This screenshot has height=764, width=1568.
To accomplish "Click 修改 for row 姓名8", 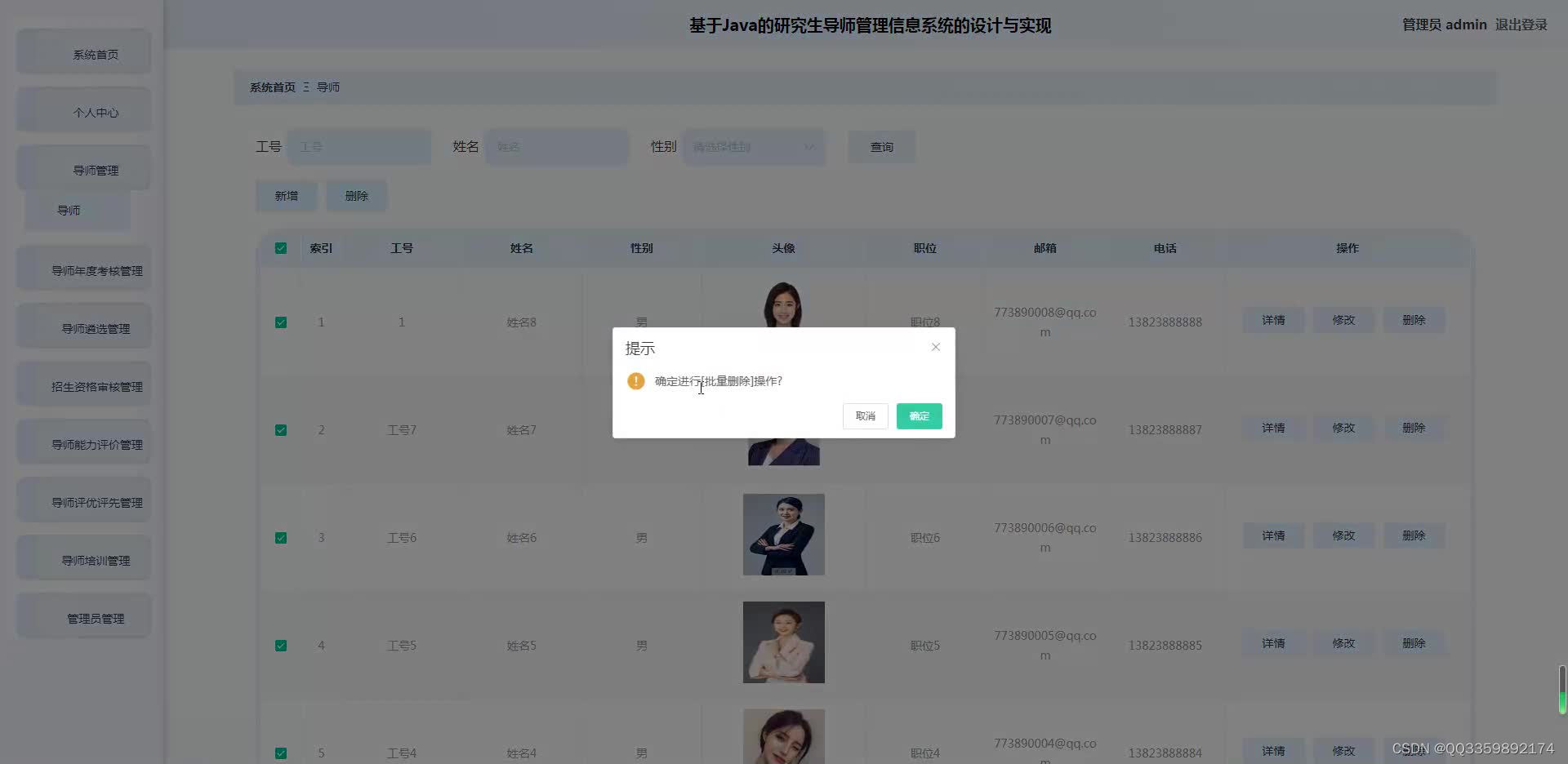I will 1343,320.
